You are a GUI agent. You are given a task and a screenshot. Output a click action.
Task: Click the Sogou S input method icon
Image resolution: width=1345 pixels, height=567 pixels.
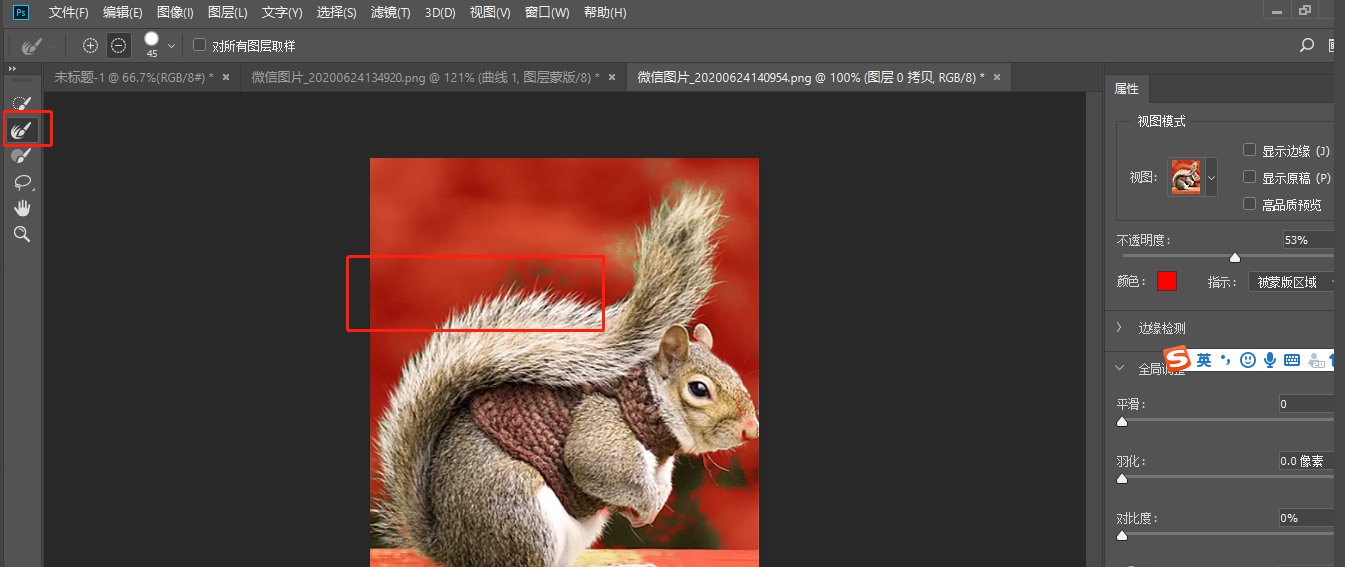pos(1179,359)
